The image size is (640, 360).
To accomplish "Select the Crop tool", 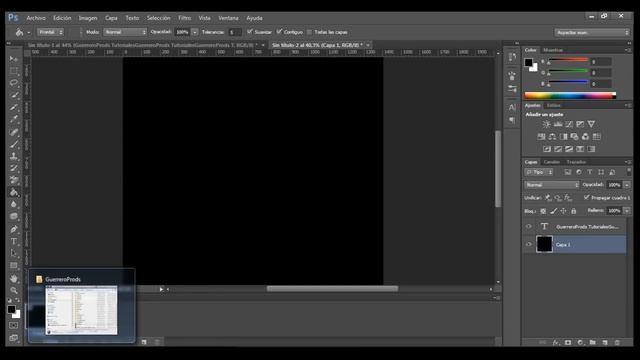I will tap(13, 107).
